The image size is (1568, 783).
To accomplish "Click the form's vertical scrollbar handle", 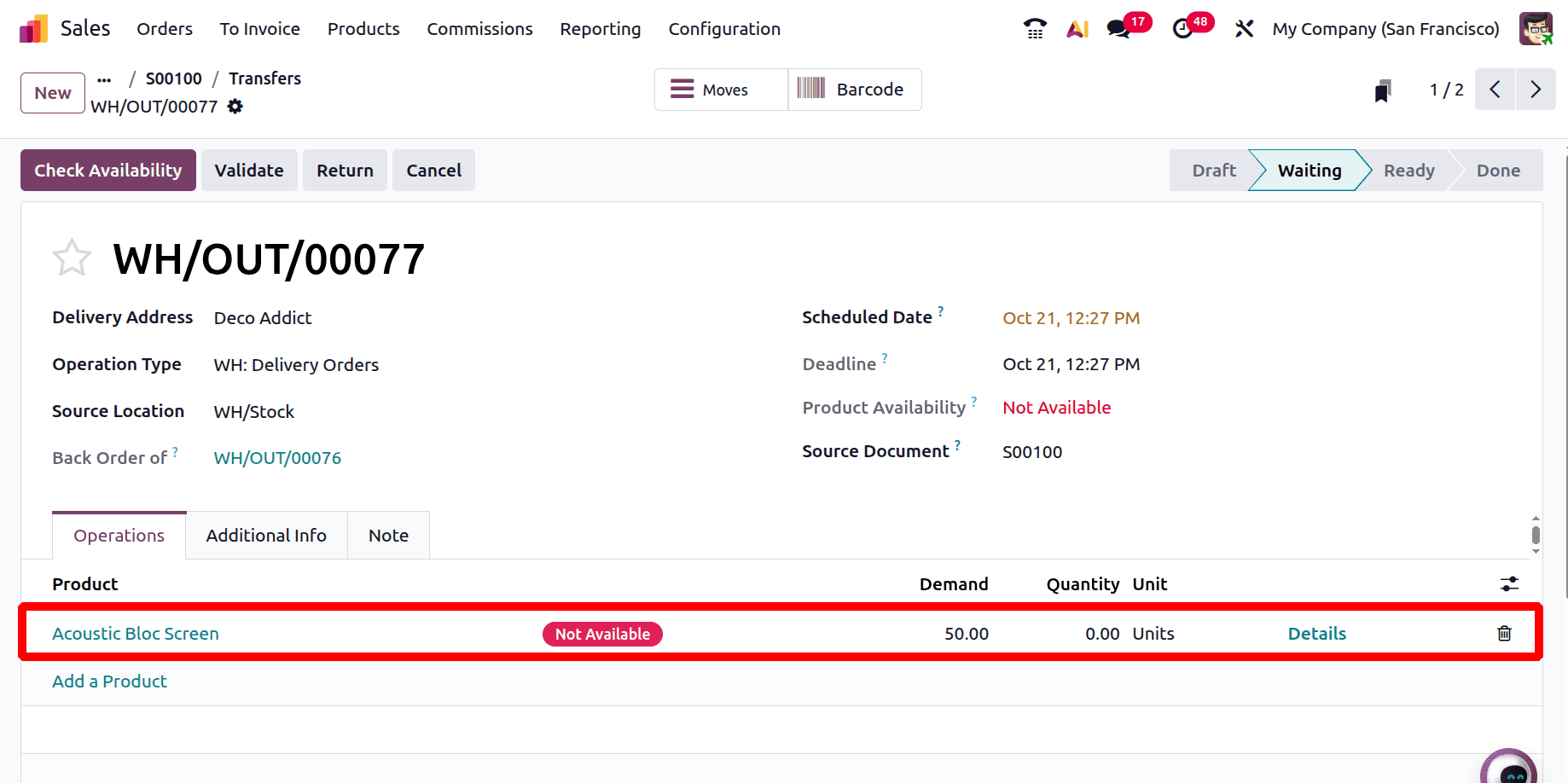I will (x=1536, y=535).
